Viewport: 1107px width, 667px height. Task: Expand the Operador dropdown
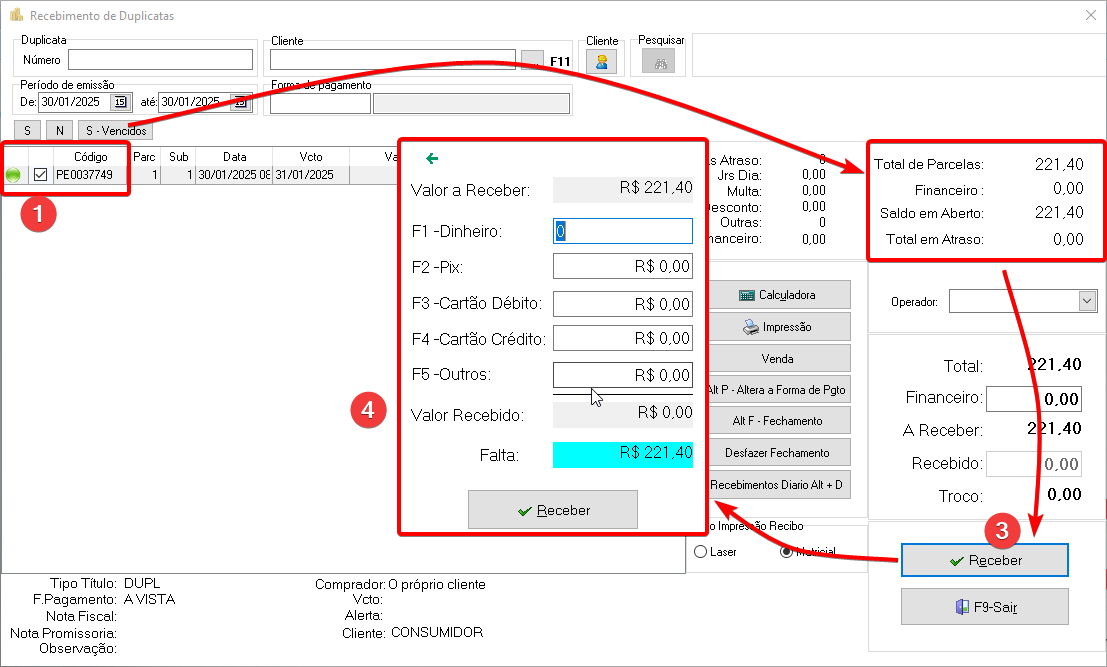coord(1087,301)
